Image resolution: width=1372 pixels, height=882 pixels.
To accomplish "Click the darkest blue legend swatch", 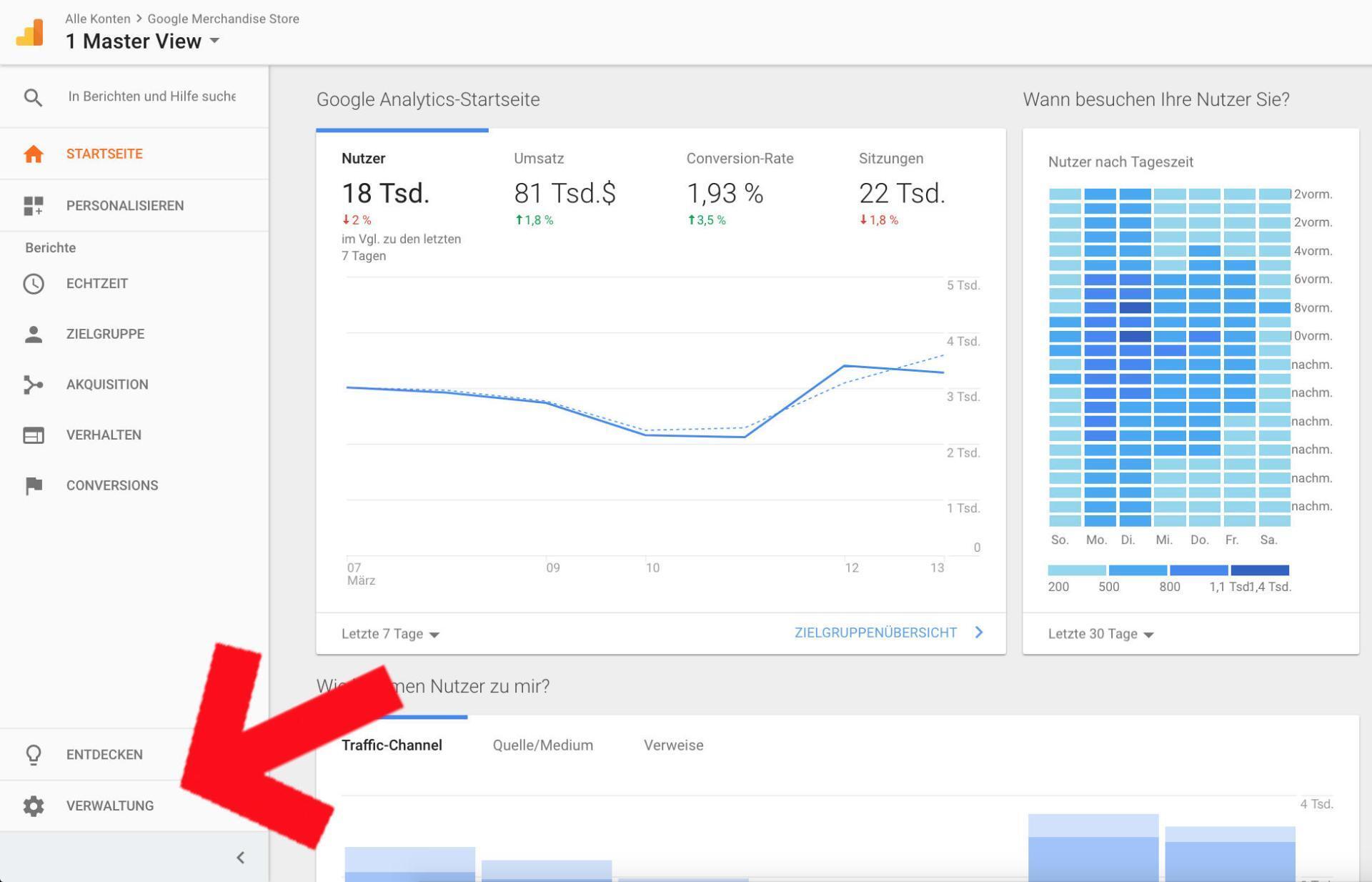I will pos(1260,570).
